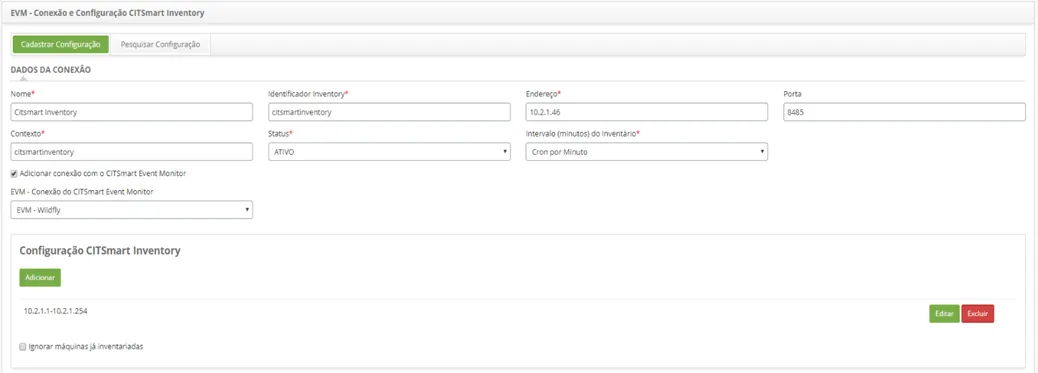This screenshot has height=373, width=1038.
Task: Click the Configuração CITSmart Inventory heading
Action: [x=100, y=251]
